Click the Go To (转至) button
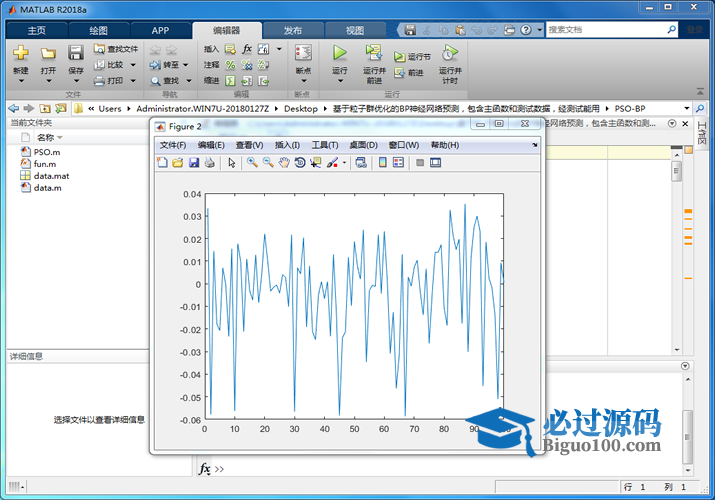The image size is (715, 500). click(165, 65)
